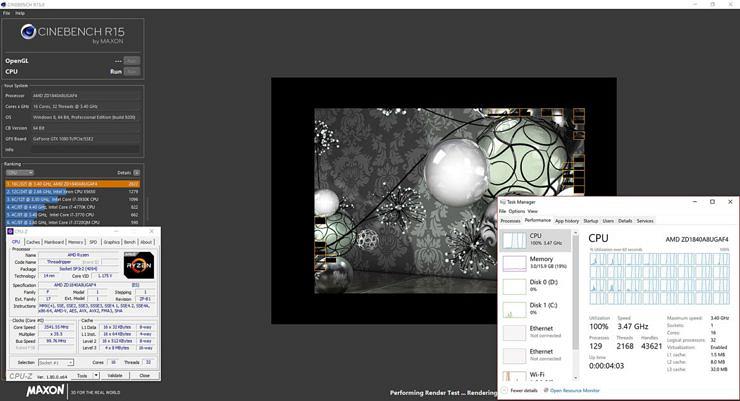
Task: Select Disk 0 (D:) in Task Manager
Action: point(536,285)
